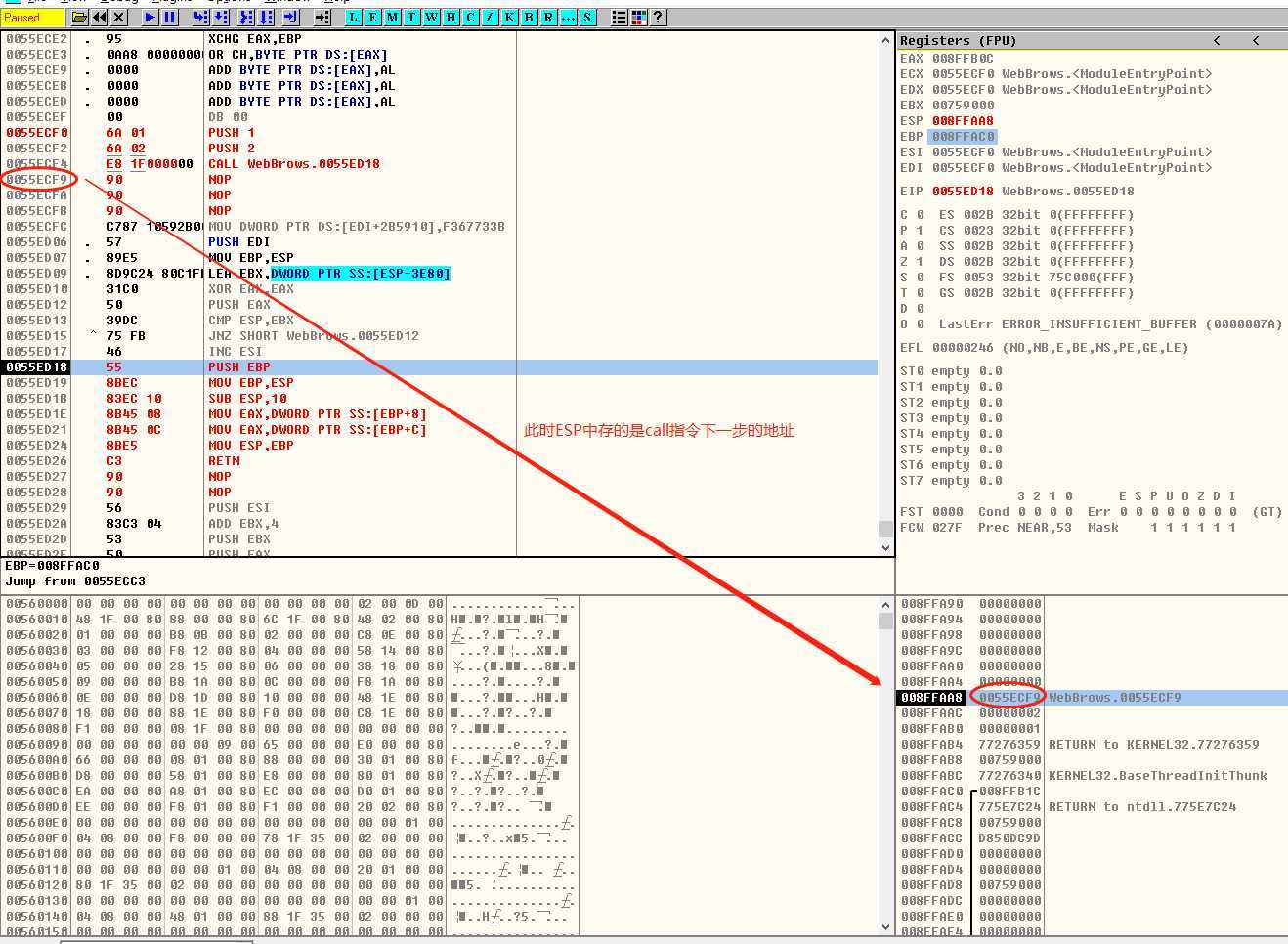Screen dimensions: 1288x944
Task: Click the dump pane scrollbar down arrow
Action: click(x=885, y=926)
